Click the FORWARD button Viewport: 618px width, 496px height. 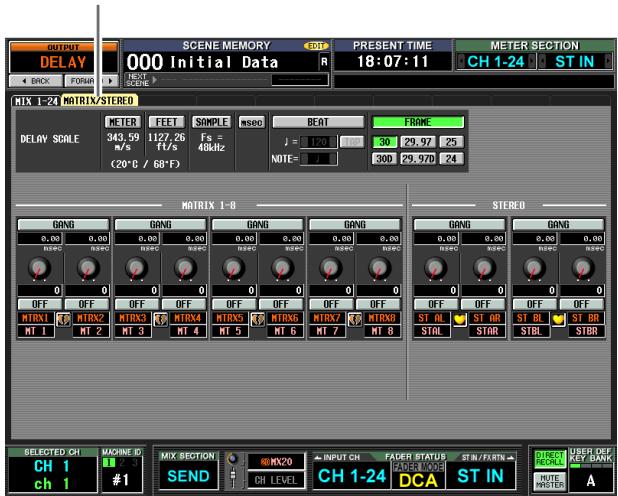91,81
